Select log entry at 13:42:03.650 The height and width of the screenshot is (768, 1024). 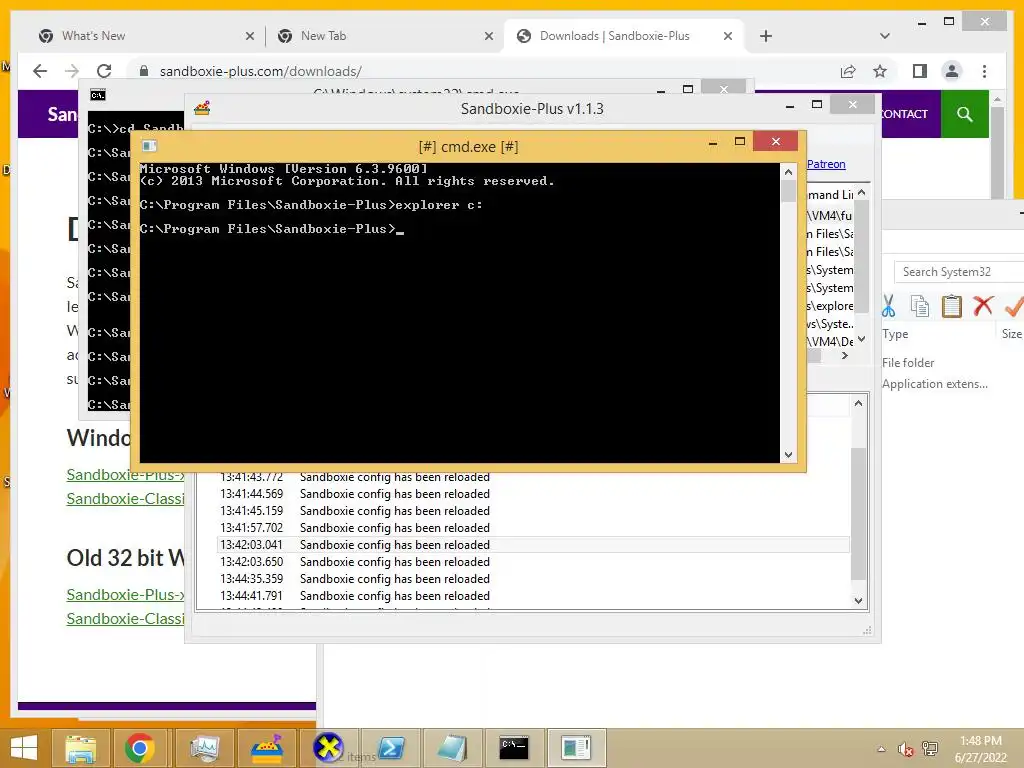coord(533,562)
